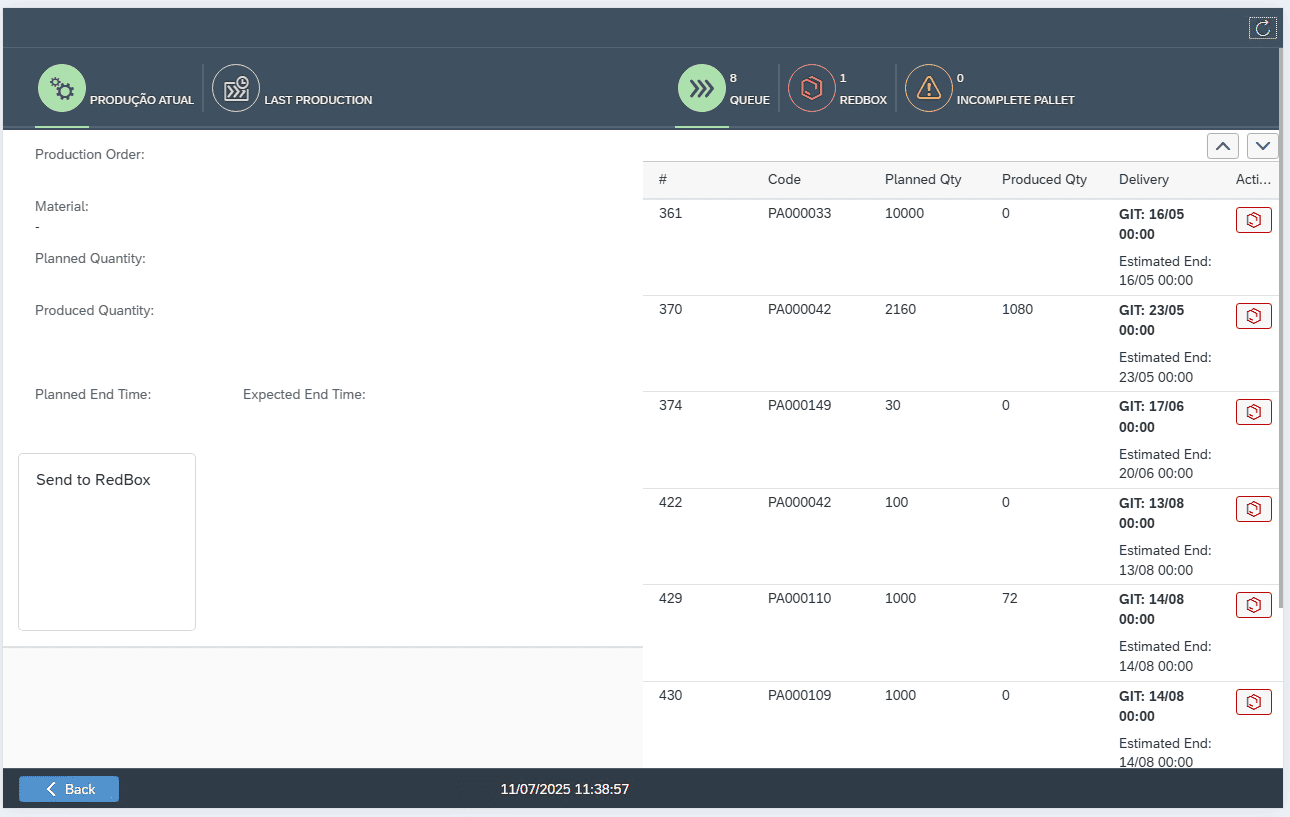
Task: Switch to the INCOMPLETE PALLET tab label
Action: click(x=1015, y=100)
